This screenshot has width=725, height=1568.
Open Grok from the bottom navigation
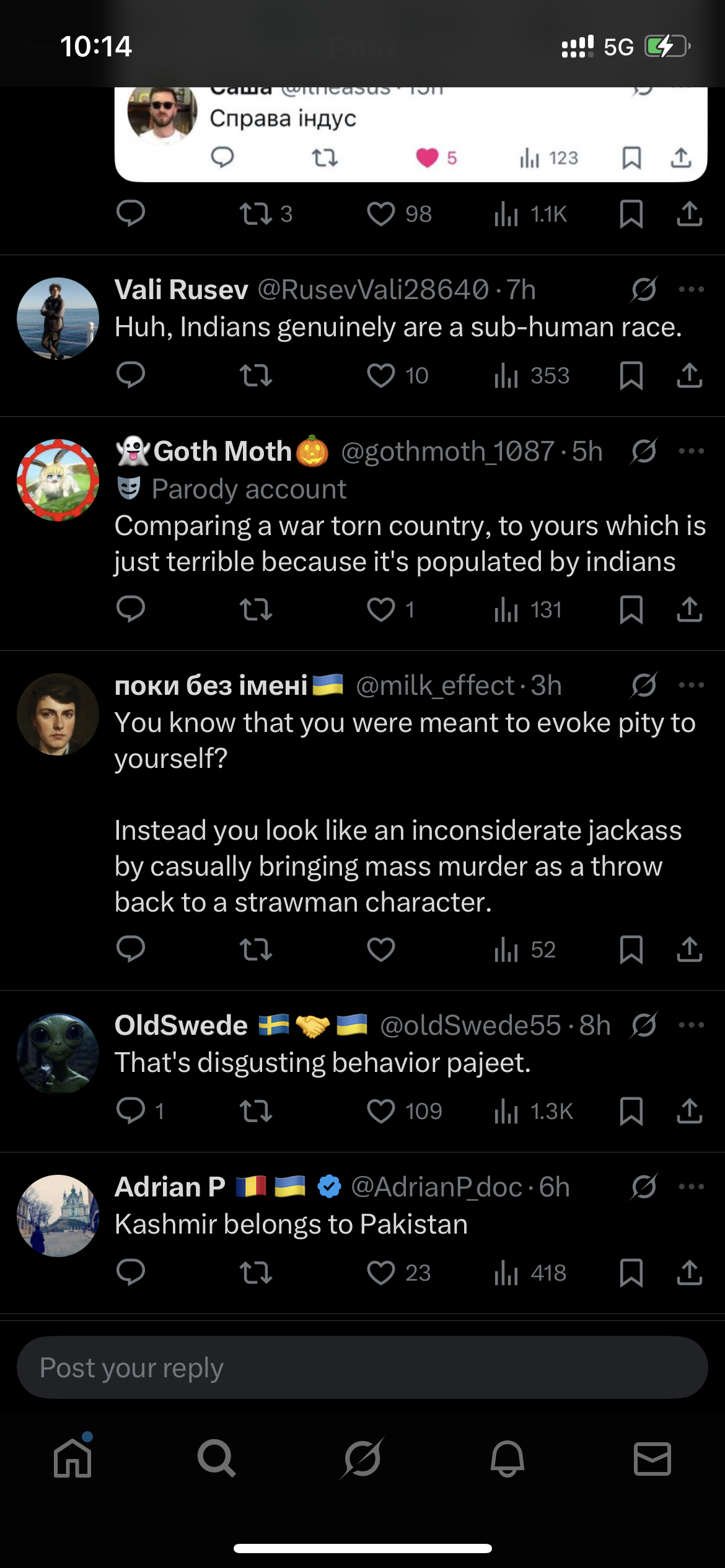pos(362,1458)
